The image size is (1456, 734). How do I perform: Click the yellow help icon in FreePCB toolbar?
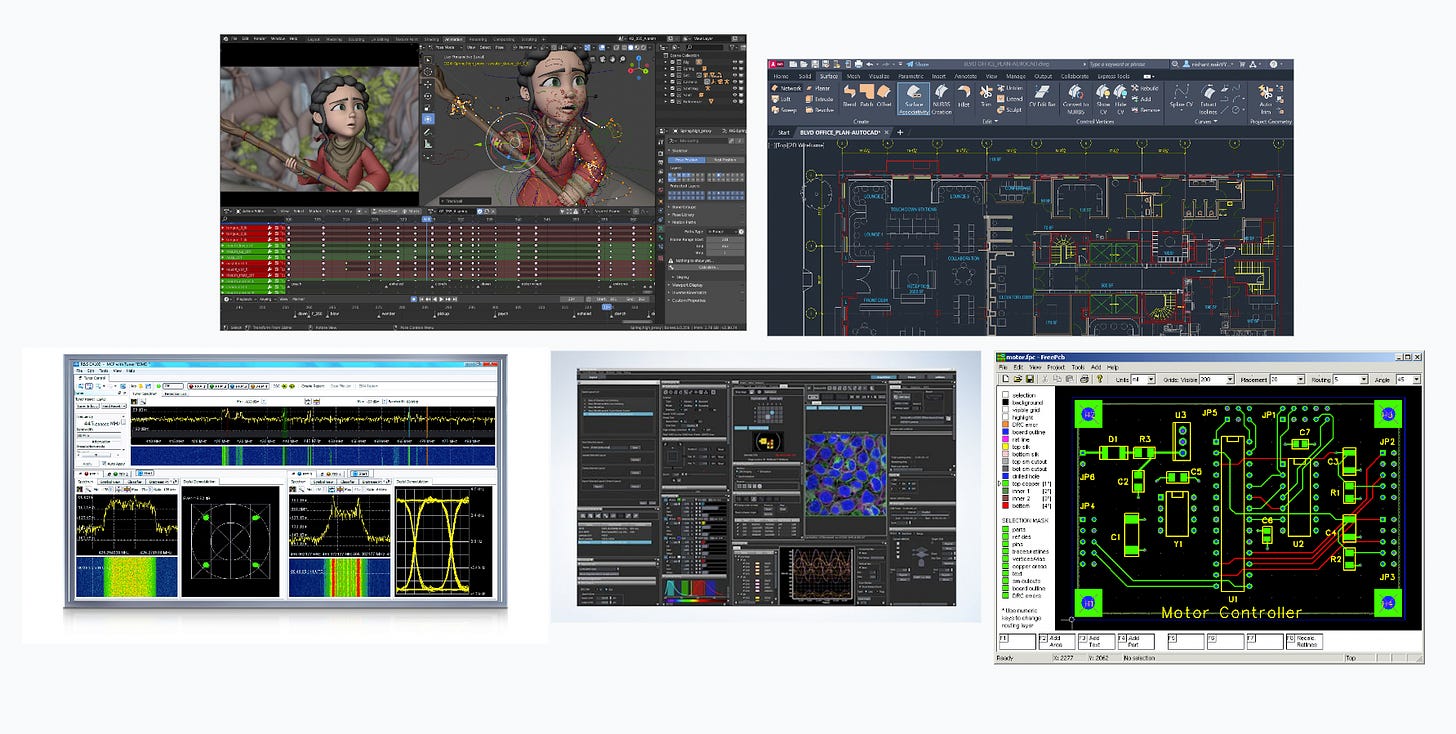coord(1098,380)
